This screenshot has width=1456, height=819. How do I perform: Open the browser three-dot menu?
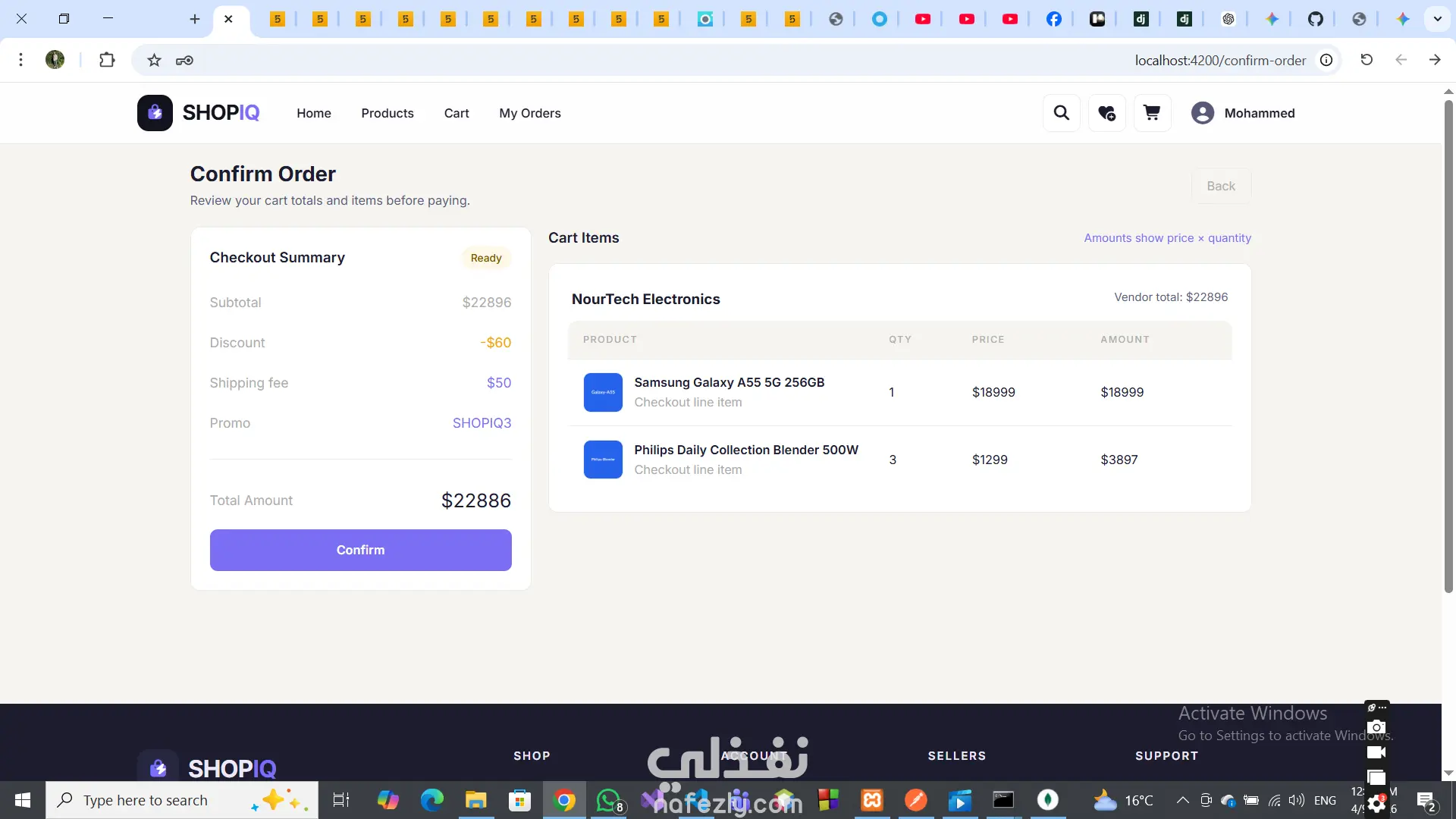click(20, 60)
